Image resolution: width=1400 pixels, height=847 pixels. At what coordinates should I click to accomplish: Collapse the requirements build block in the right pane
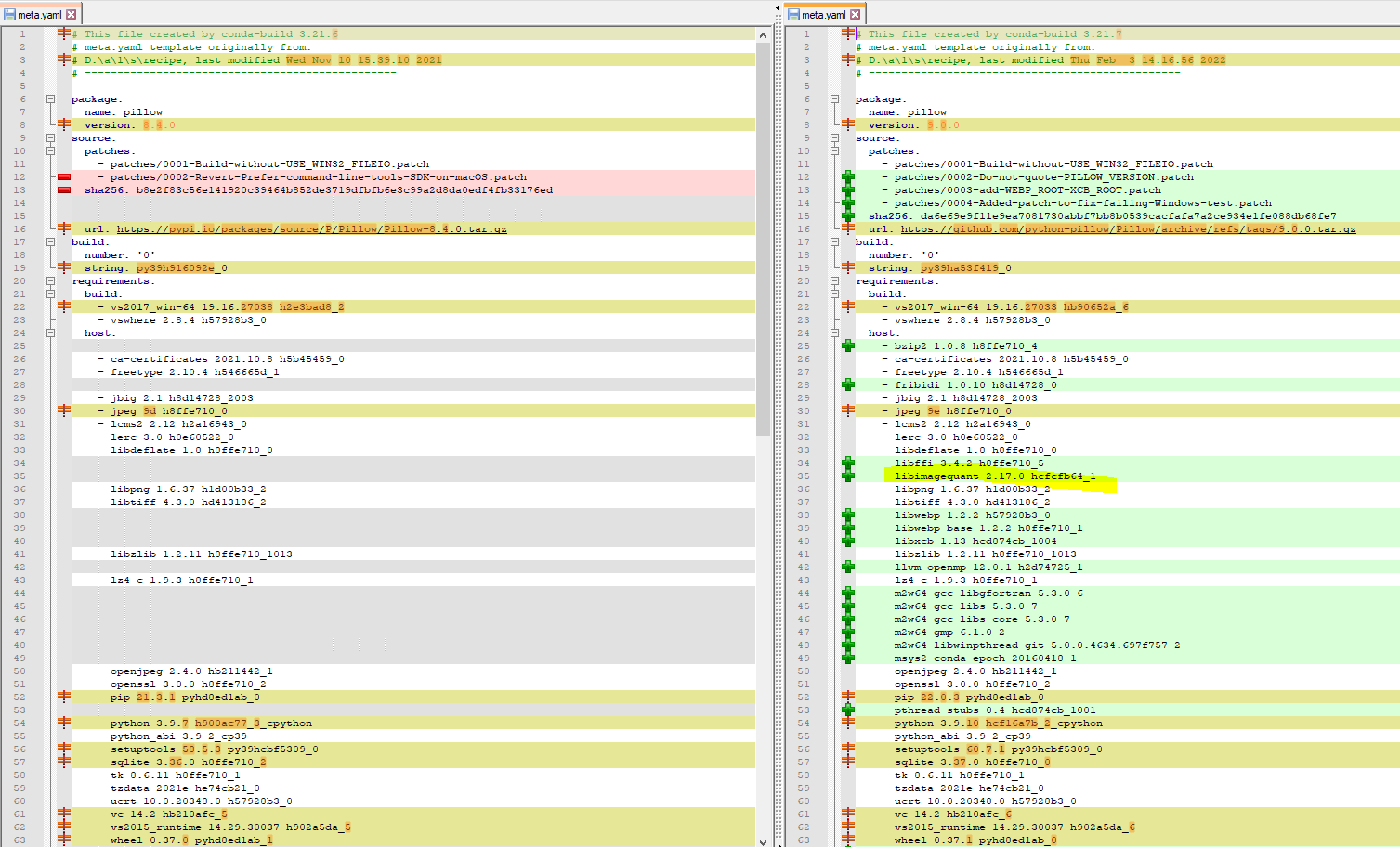pos(834,293)
